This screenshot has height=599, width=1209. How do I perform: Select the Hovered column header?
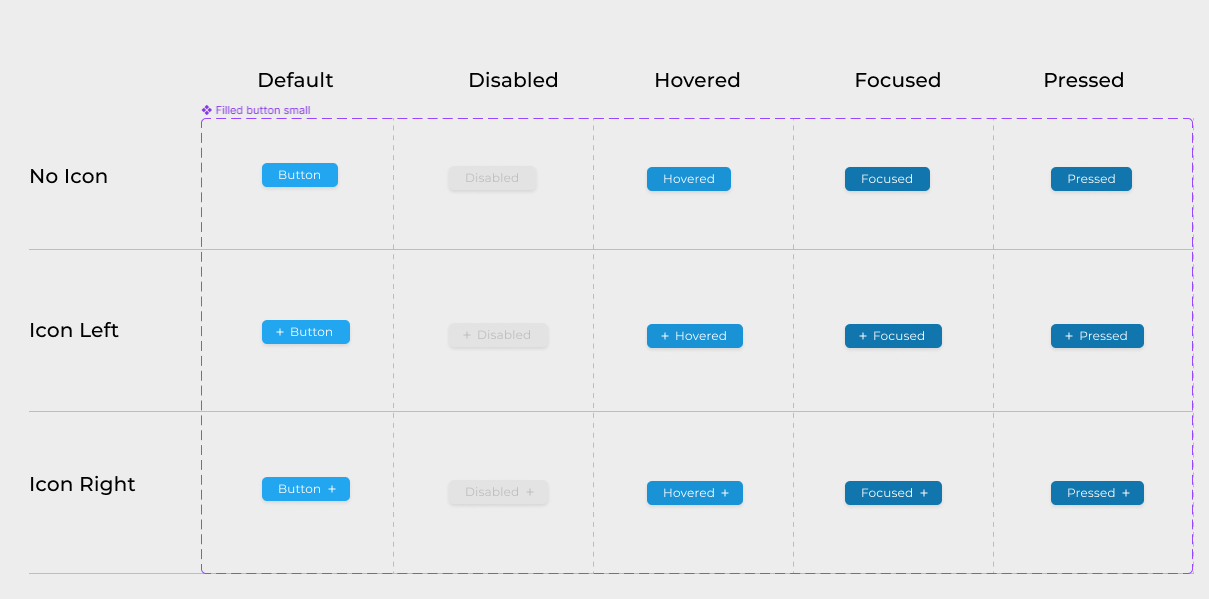(x=697, y=80)
